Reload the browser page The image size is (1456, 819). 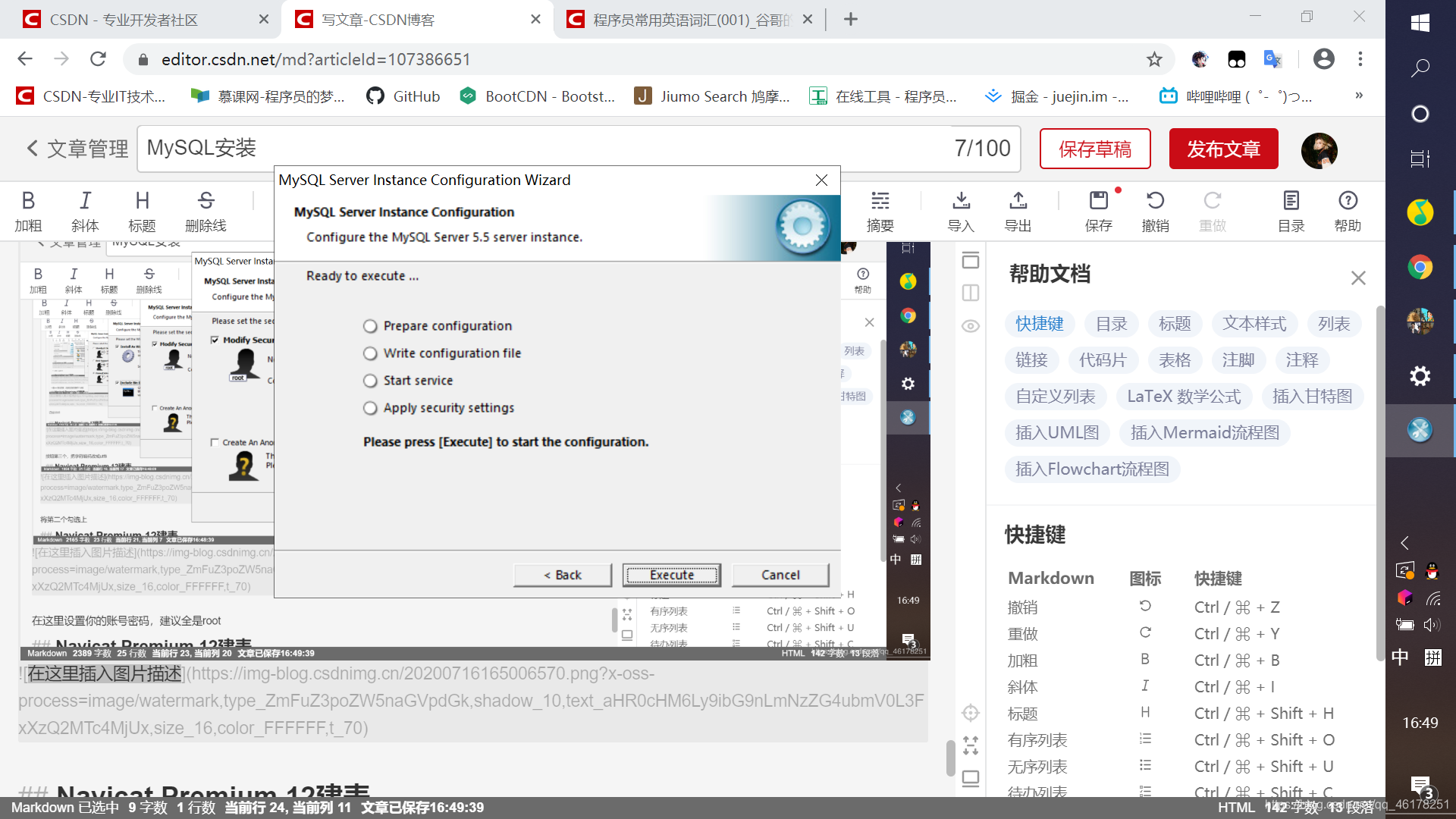(x=98, y=59)
